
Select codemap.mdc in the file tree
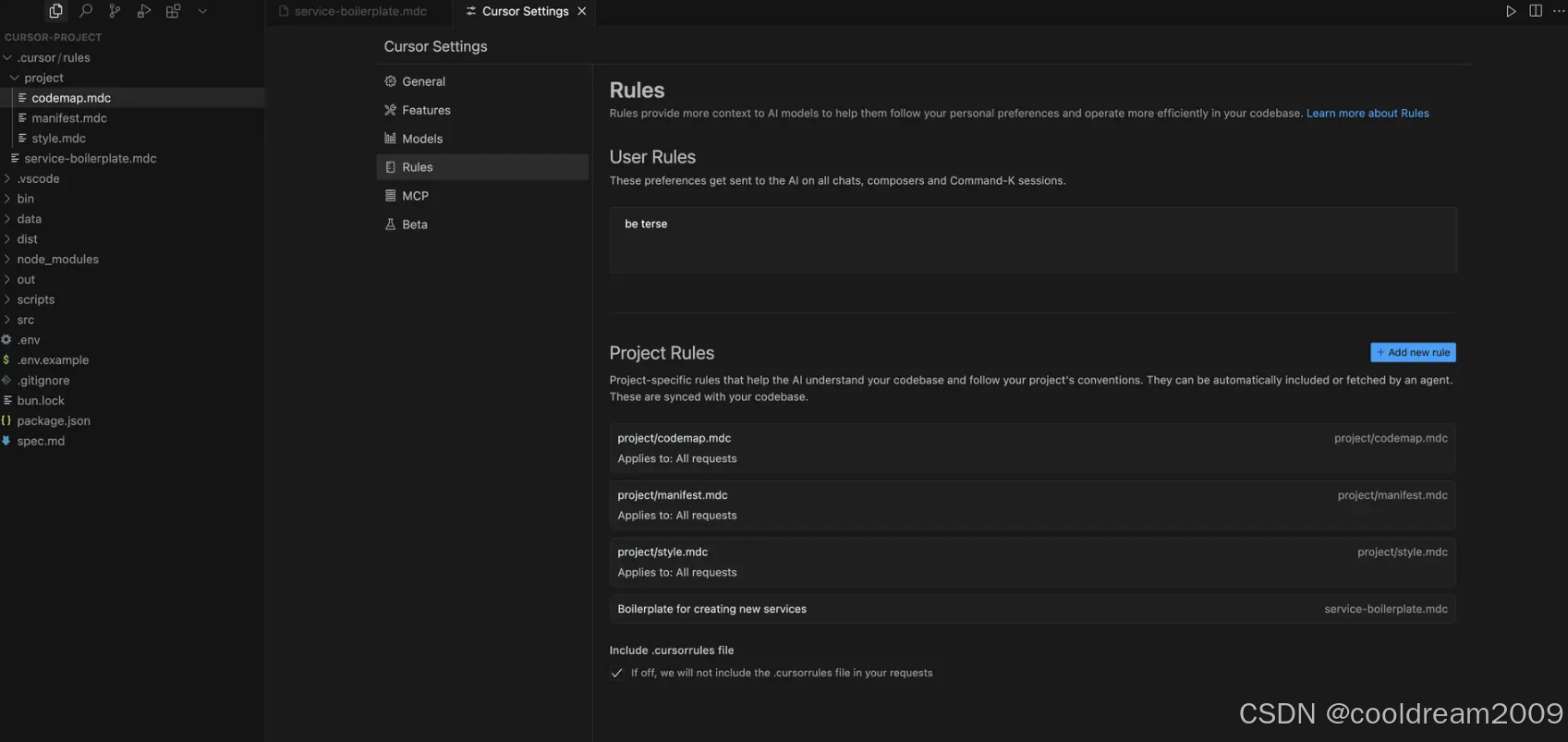point(132,98)
